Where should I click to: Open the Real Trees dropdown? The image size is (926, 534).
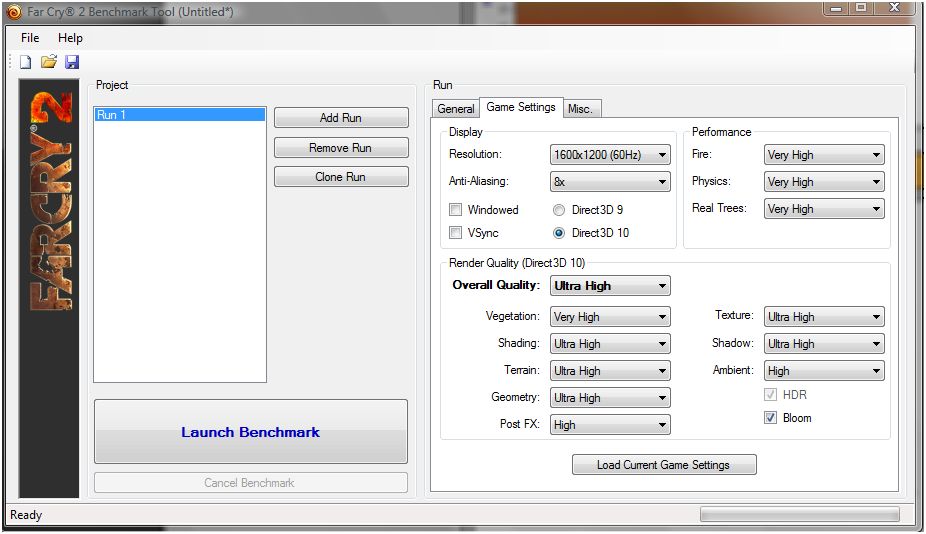[824, 209]
